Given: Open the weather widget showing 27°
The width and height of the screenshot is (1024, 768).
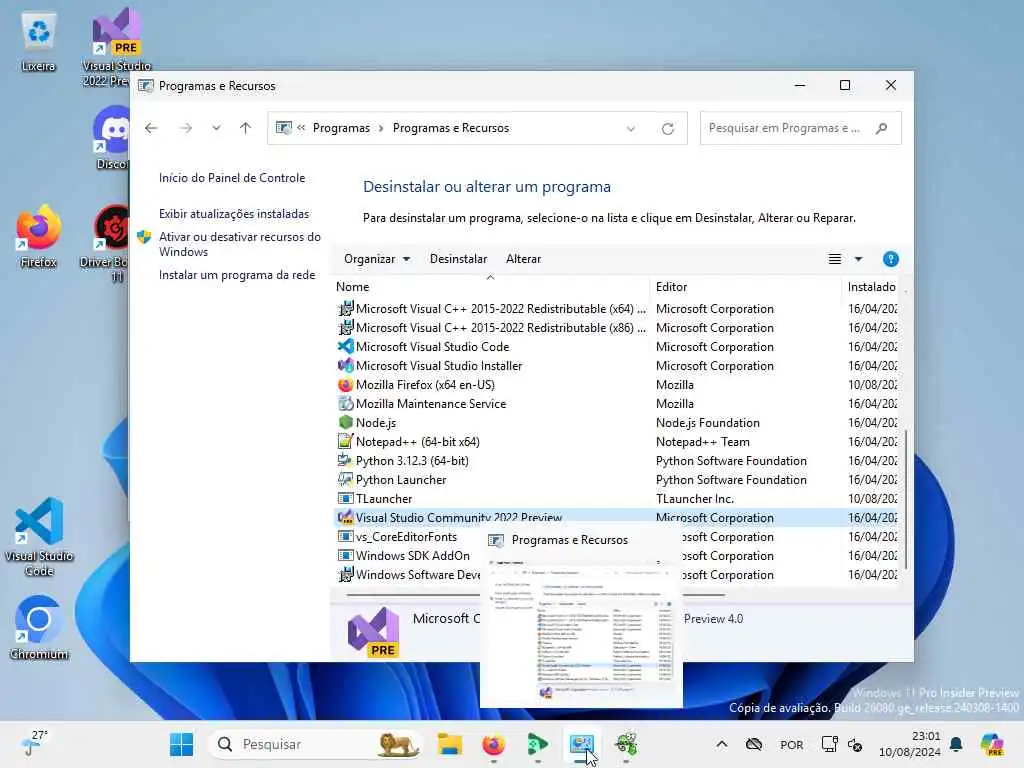Looking at the screenshot, I should pos(34,743).
